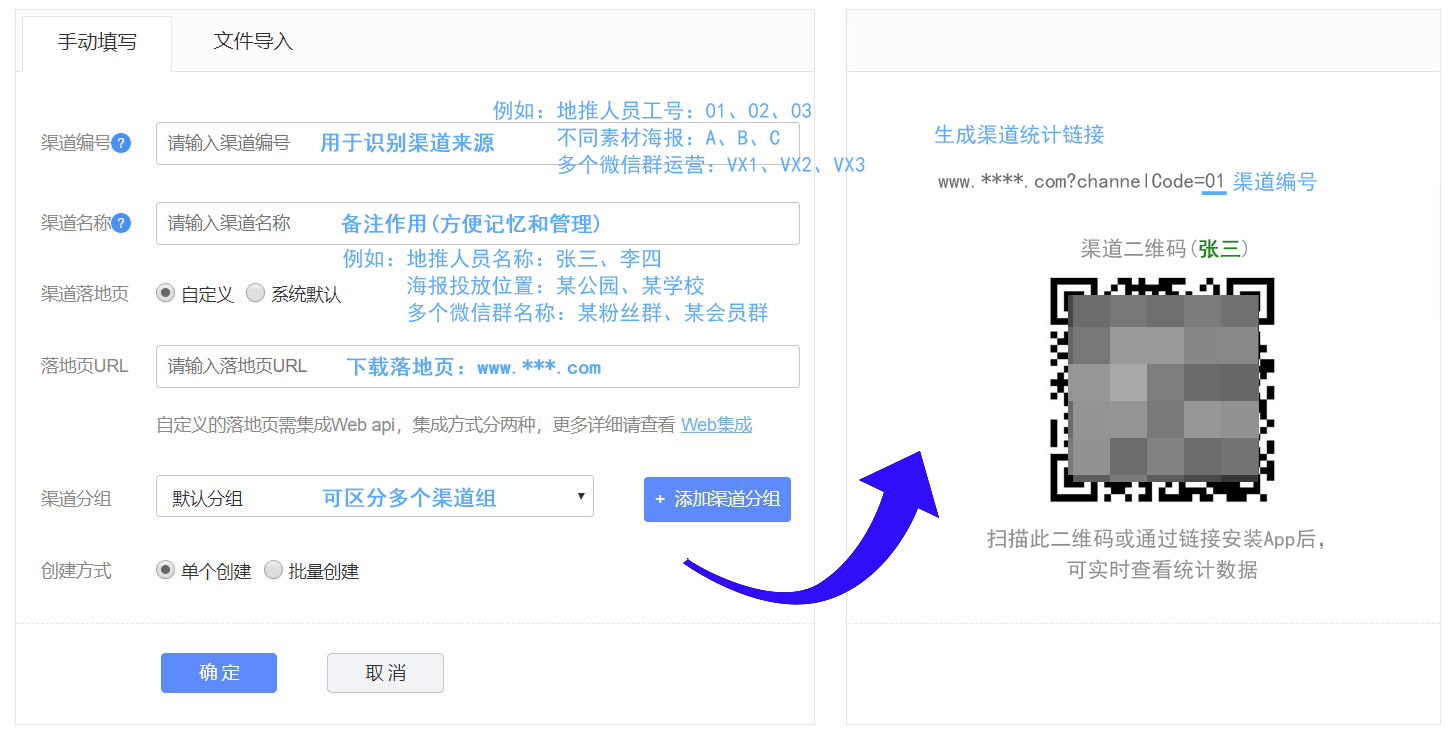Switch to 手动填写 tab
This screenshot has height=736, width=1452.
(x=97, y=43)
